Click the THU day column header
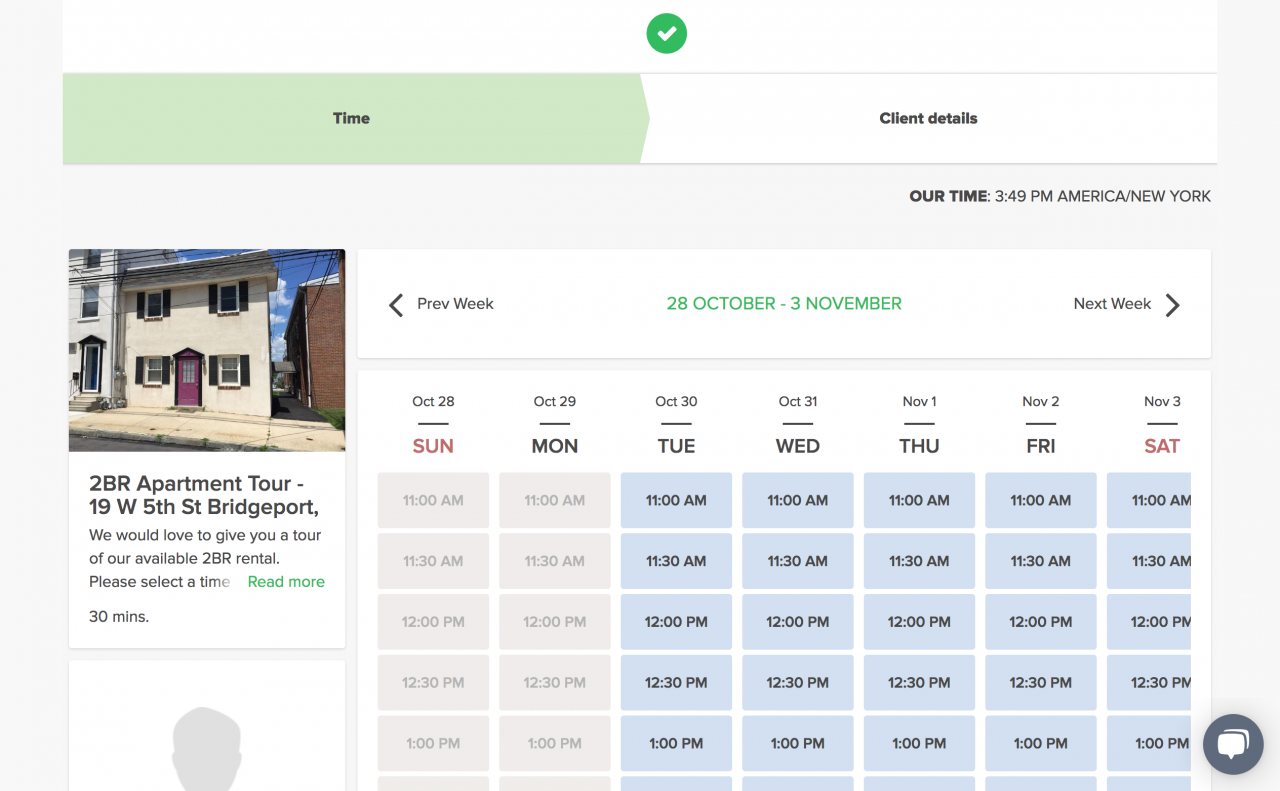 click(919, 446)
